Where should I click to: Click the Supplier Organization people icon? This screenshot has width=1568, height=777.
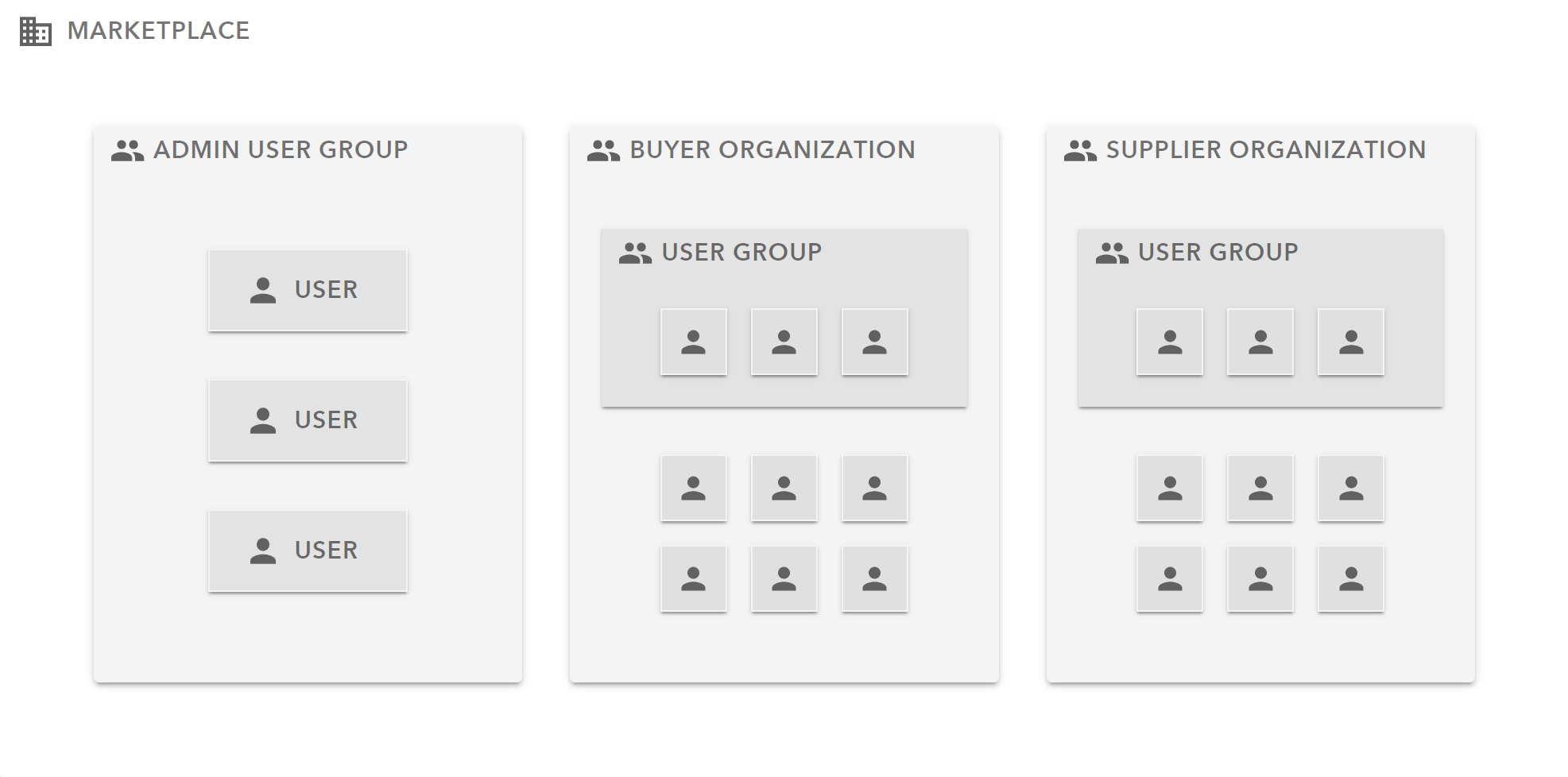tap(1080, 150)
